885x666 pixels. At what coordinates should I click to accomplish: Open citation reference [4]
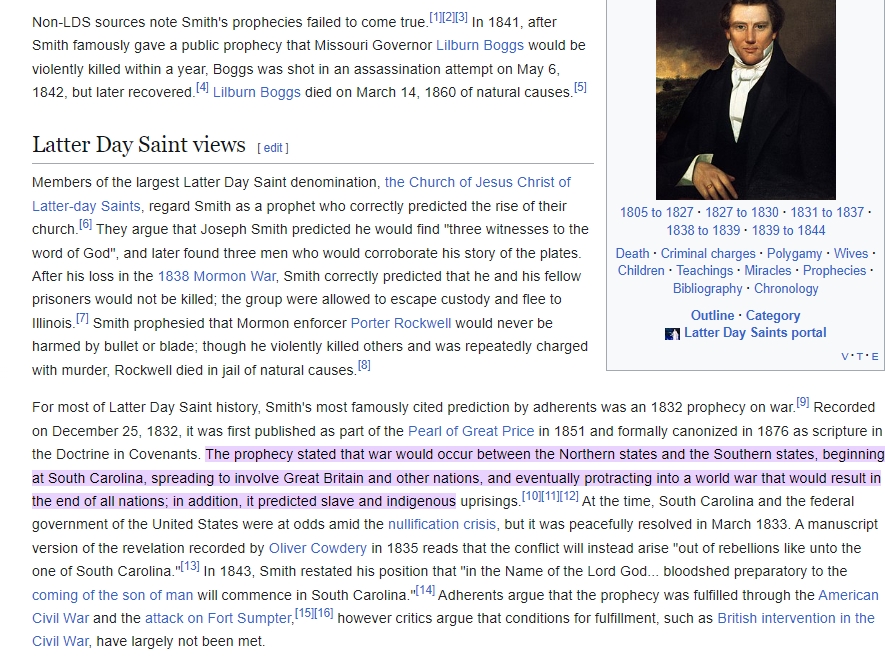click(x=202, y=87)
